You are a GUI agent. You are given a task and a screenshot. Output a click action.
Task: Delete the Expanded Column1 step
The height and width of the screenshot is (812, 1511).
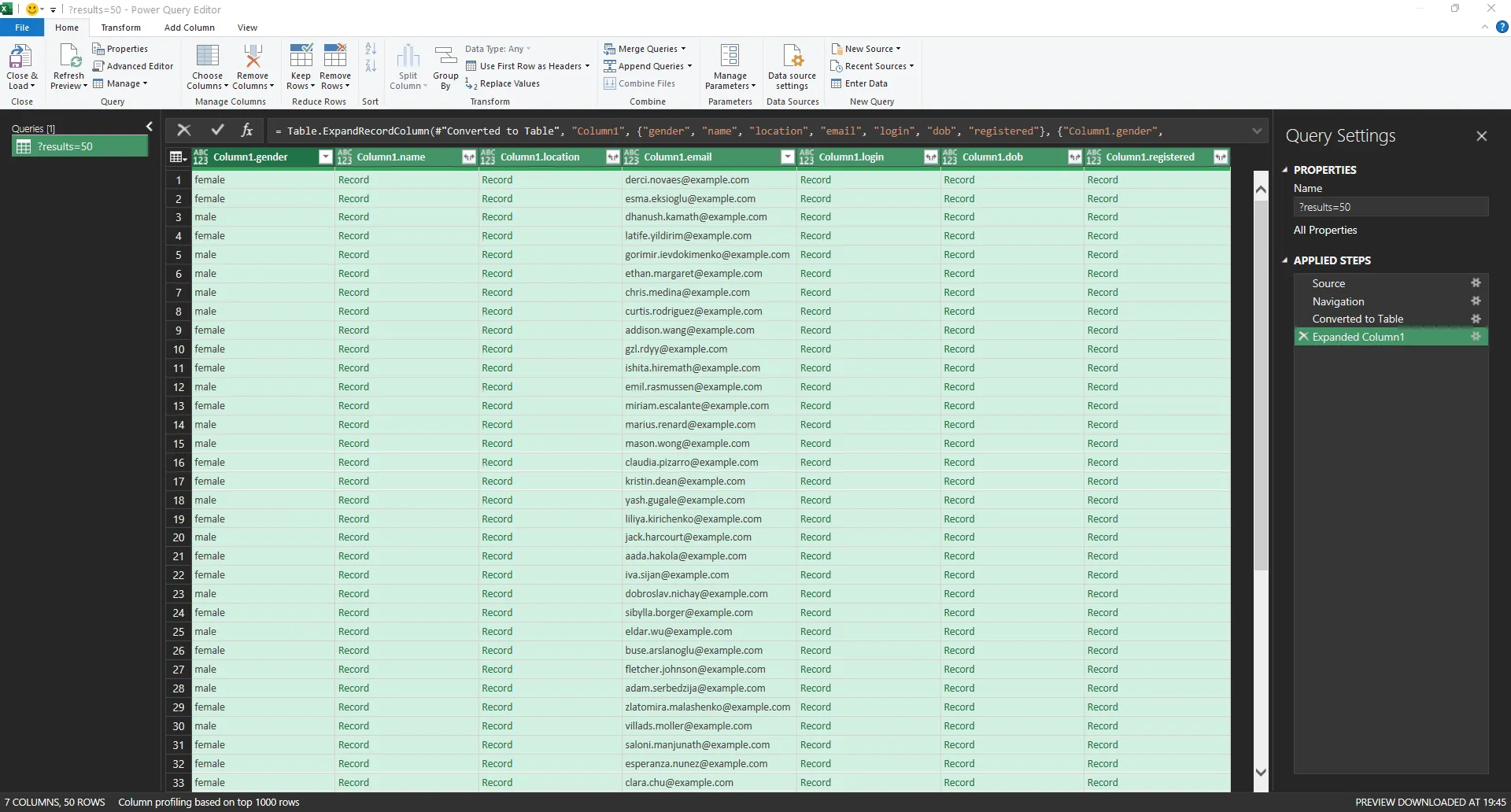[1303, 337]
